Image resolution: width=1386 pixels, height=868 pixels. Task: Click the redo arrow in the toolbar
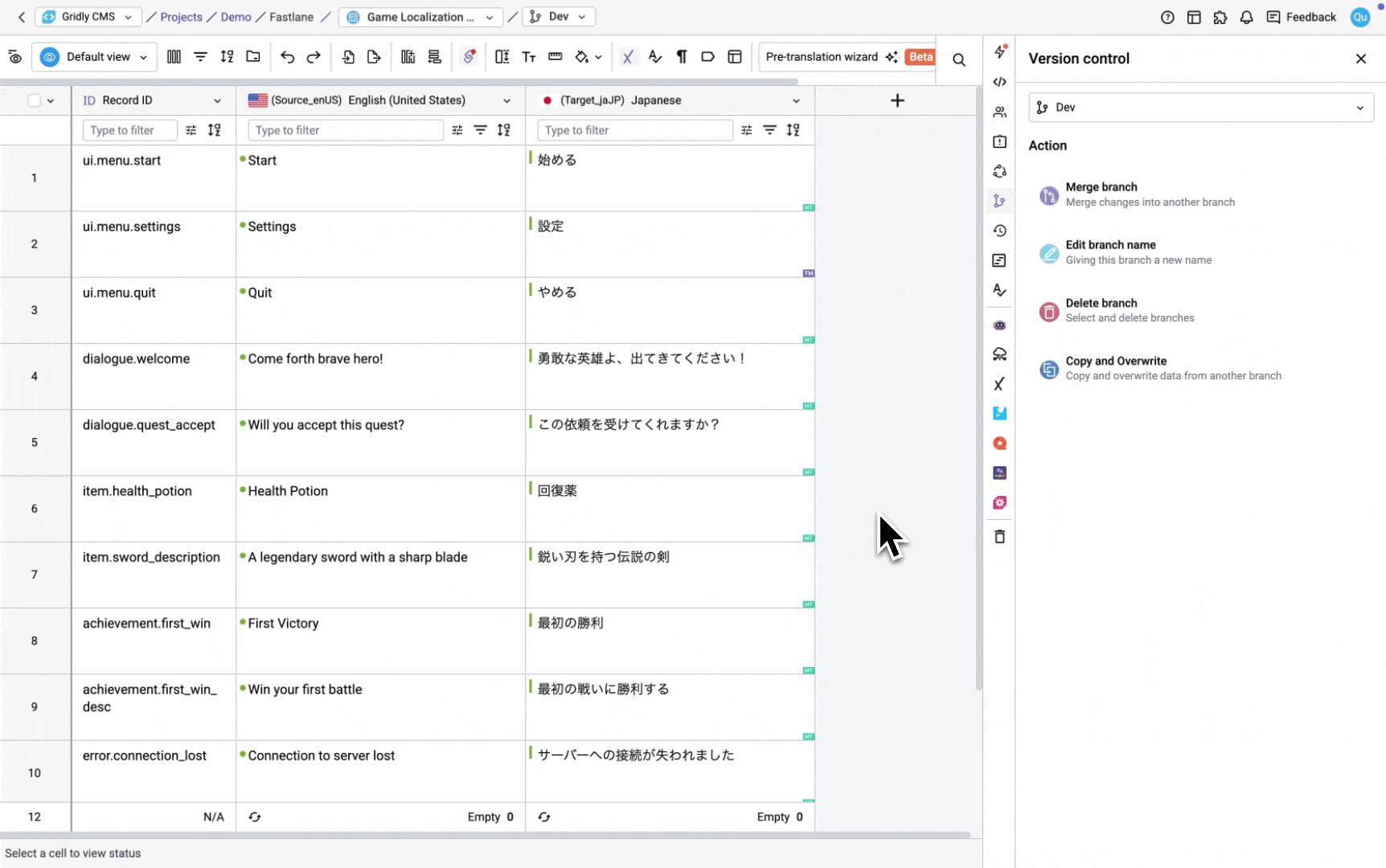(314, 57)
